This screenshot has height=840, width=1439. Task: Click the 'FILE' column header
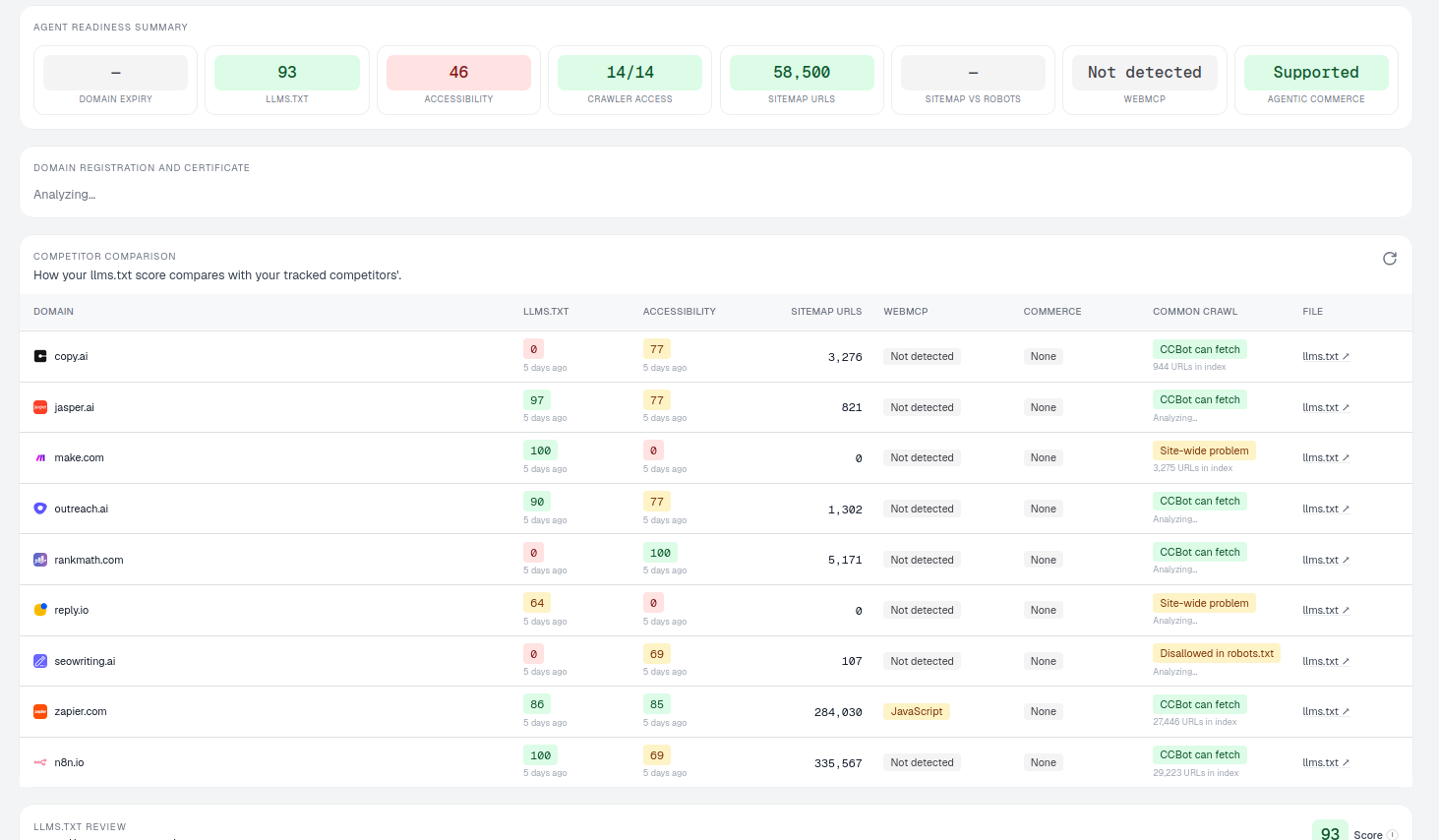1313,312
